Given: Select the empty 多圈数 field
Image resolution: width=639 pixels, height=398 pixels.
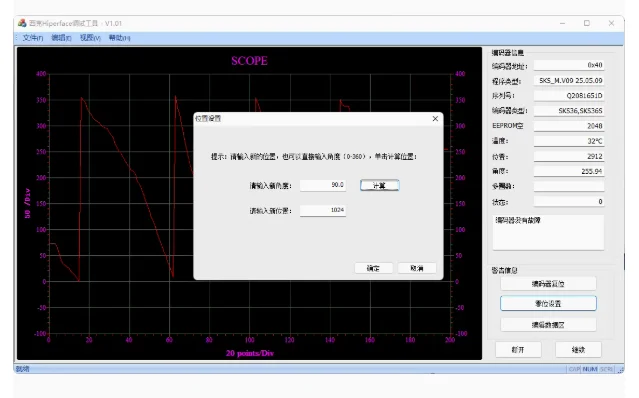Looking at the screenshot, I should 569,187.
